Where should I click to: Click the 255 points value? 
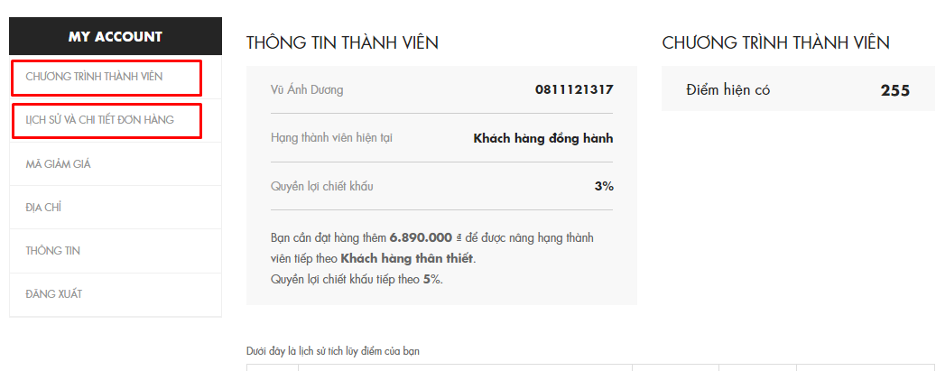895,91
